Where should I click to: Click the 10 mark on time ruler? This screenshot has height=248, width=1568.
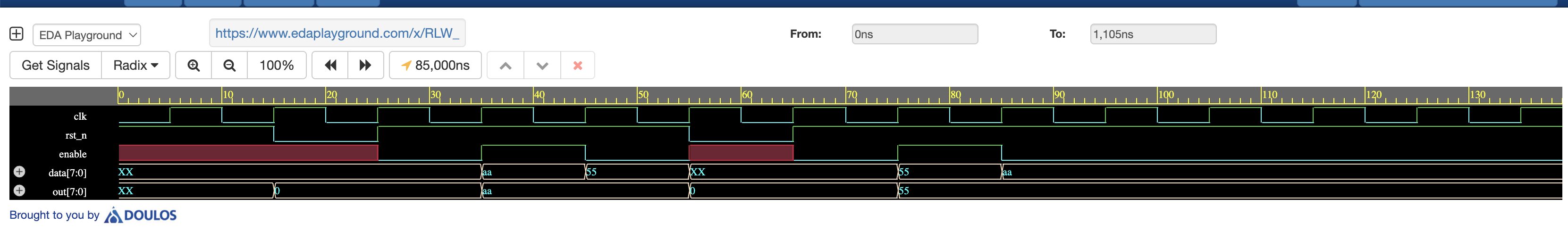click(x=228, y=95)
